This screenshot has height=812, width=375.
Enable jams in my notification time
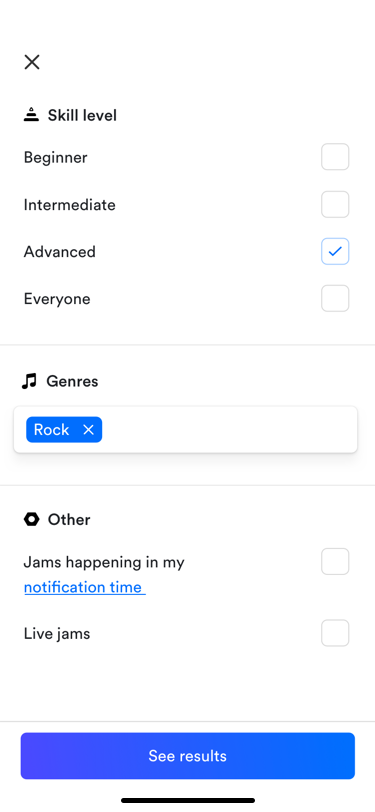point(335,561)
